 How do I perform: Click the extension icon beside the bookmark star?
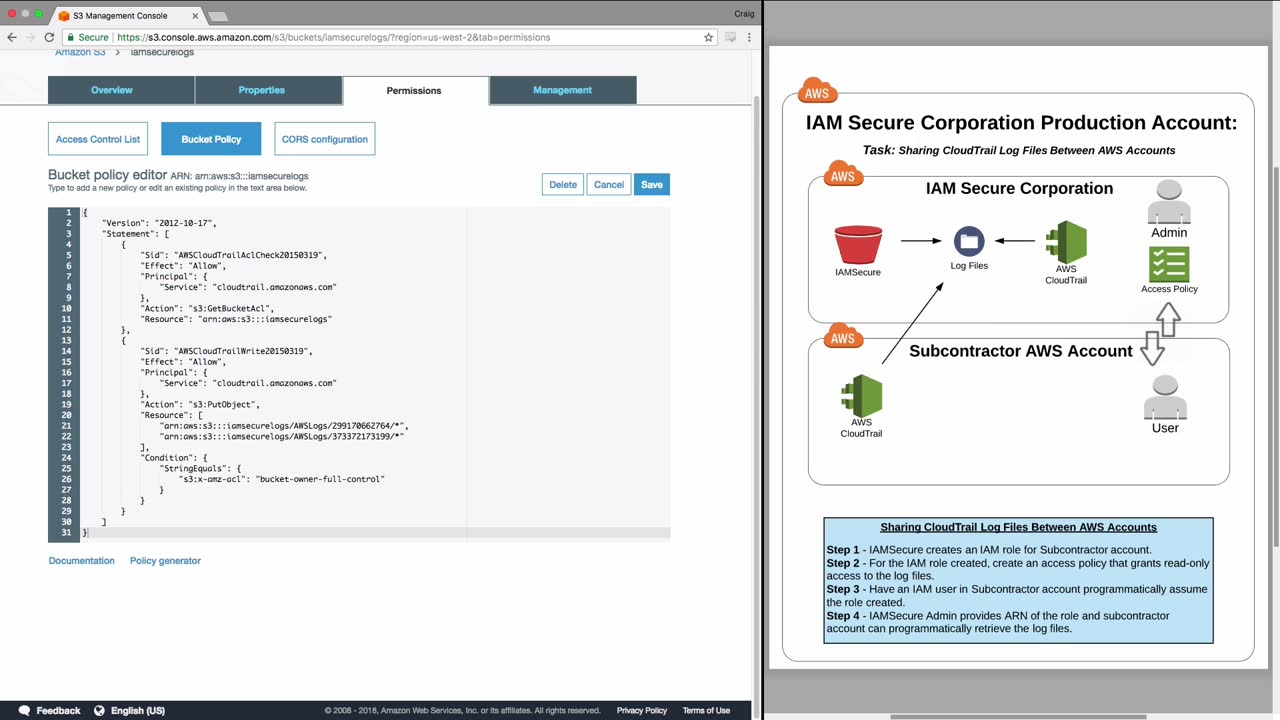pos(731,37)
